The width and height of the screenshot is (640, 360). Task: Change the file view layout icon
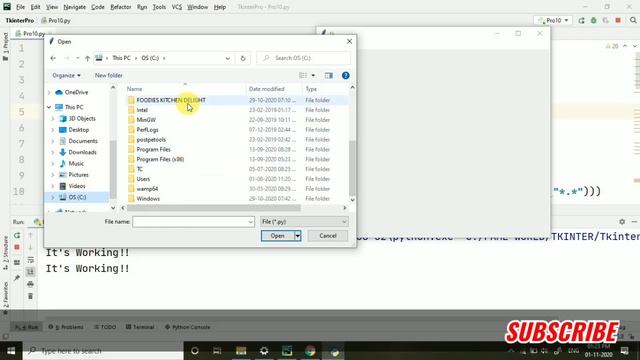[x=303, y=76]
